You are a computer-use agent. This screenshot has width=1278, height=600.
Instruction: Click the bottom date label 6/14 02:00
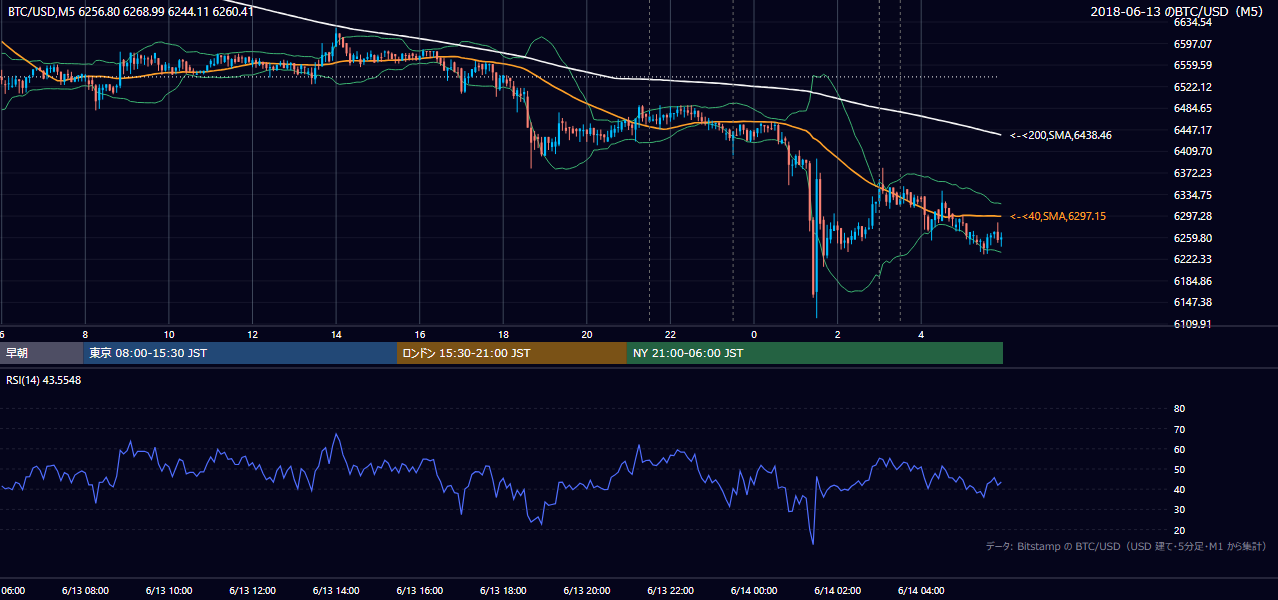coord(837,591)
